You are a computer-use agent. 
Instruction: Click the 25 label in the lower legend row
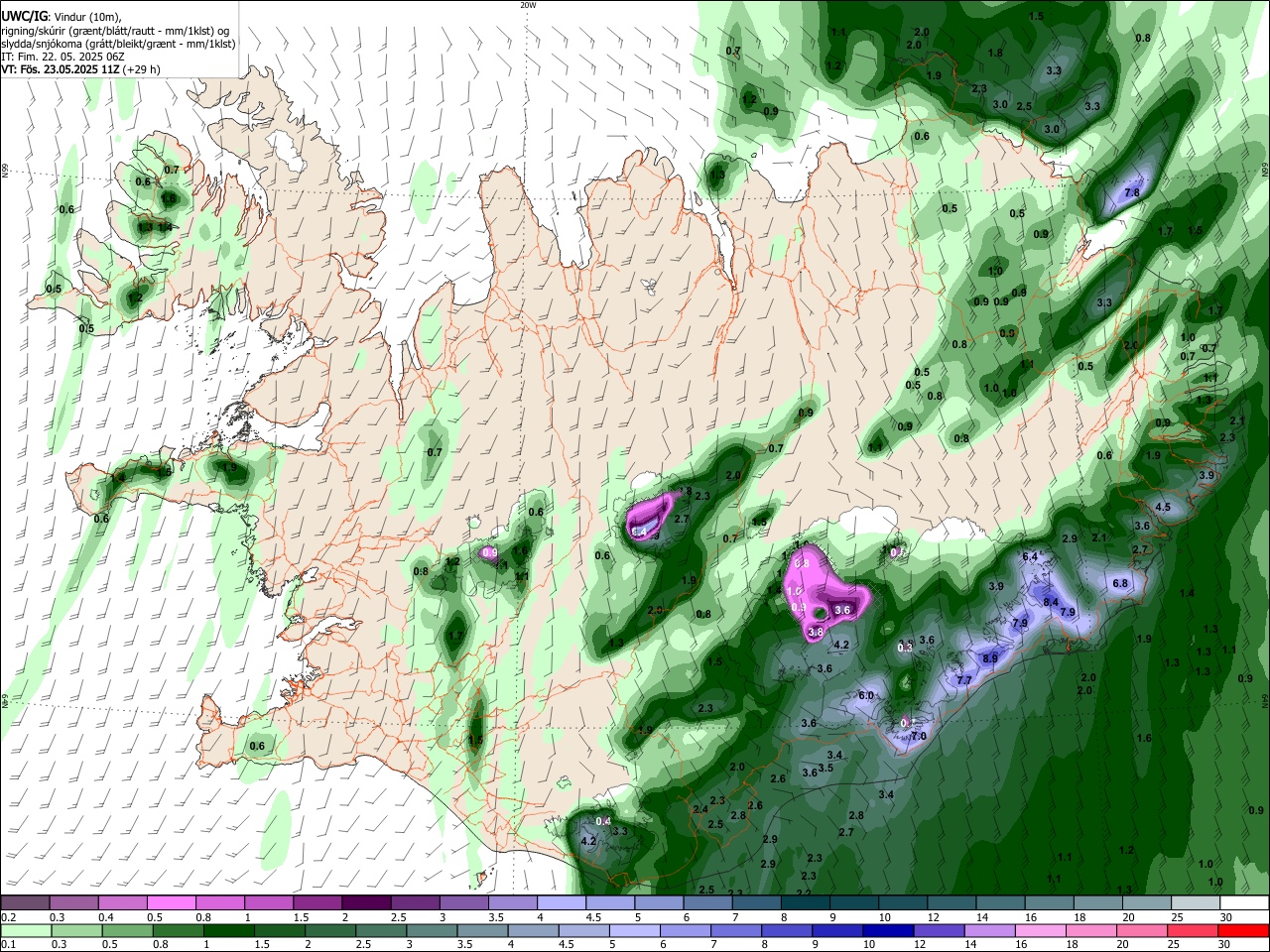[1176, 944]
